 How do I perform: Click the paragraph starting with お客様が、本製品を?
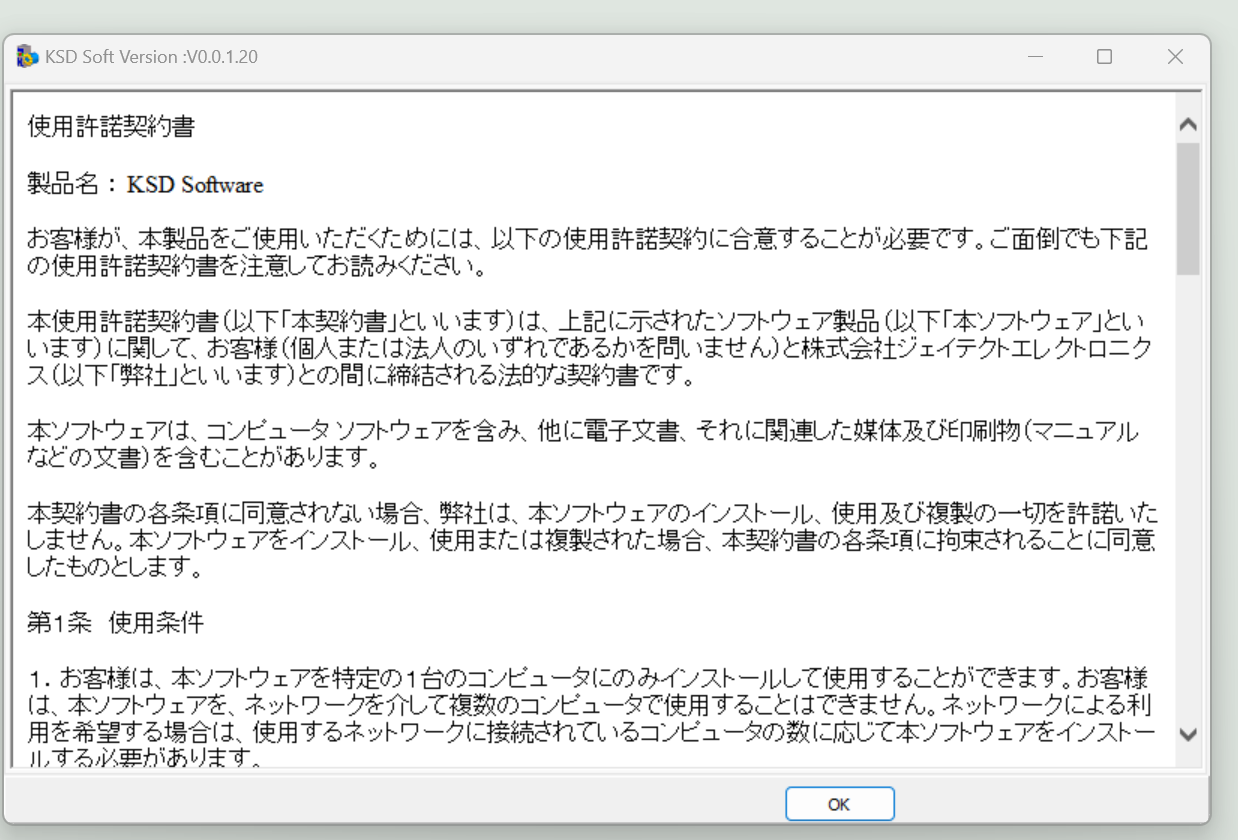pos(587,254)
